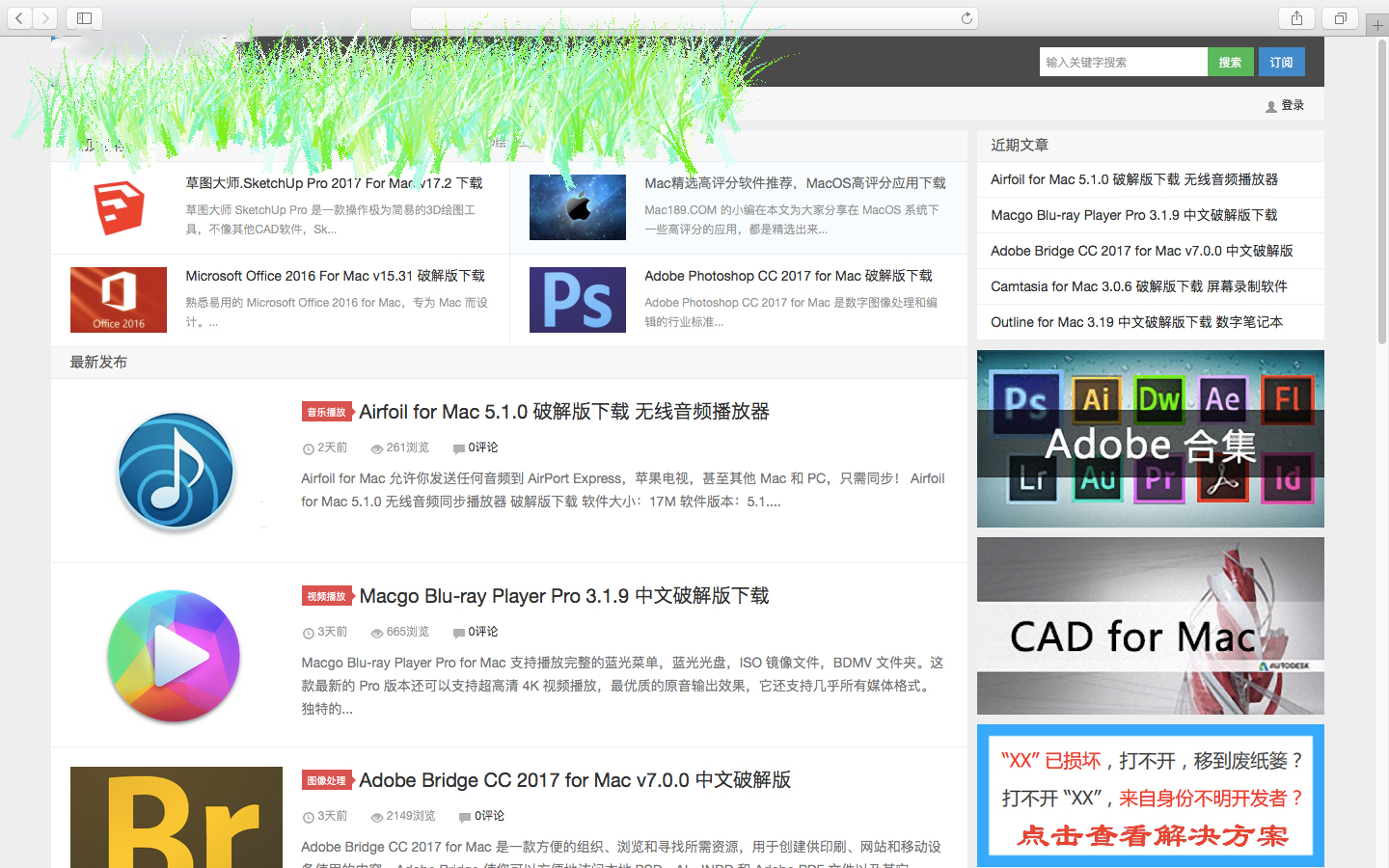Click the 点击查看解决方案 help banner
Image resolution: width=1389 pixels, height=868 pixels.
click(1151, 796)
